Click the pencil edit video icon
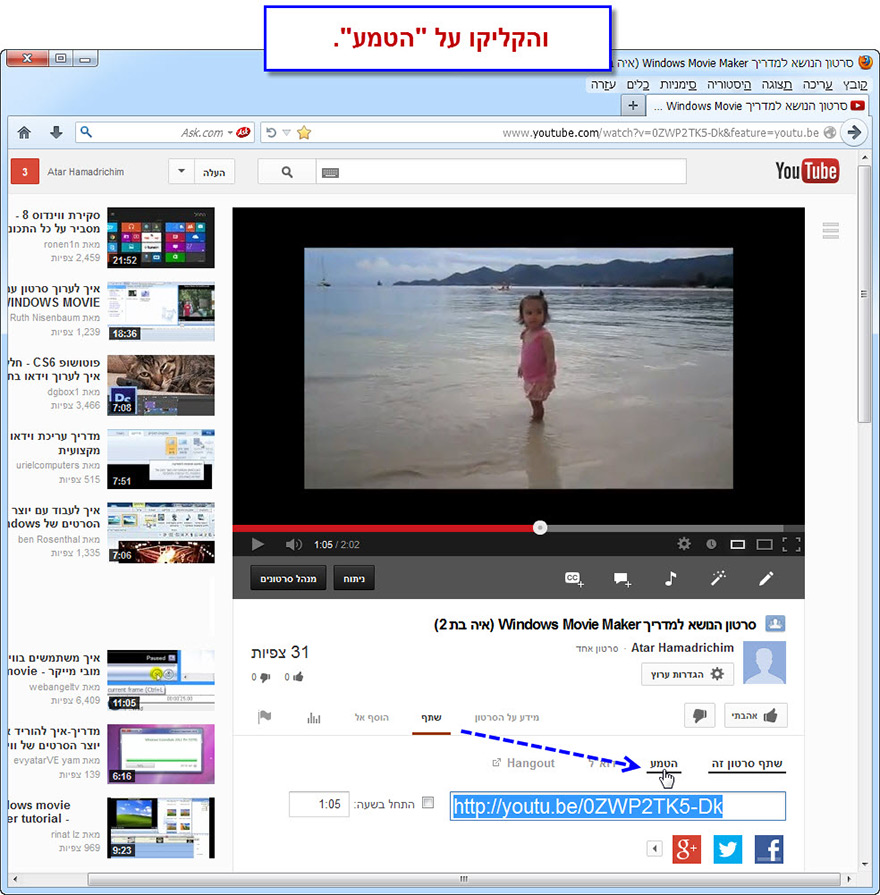Image resolution: width=880 pixels, height=895 pixels. (766, 578)
